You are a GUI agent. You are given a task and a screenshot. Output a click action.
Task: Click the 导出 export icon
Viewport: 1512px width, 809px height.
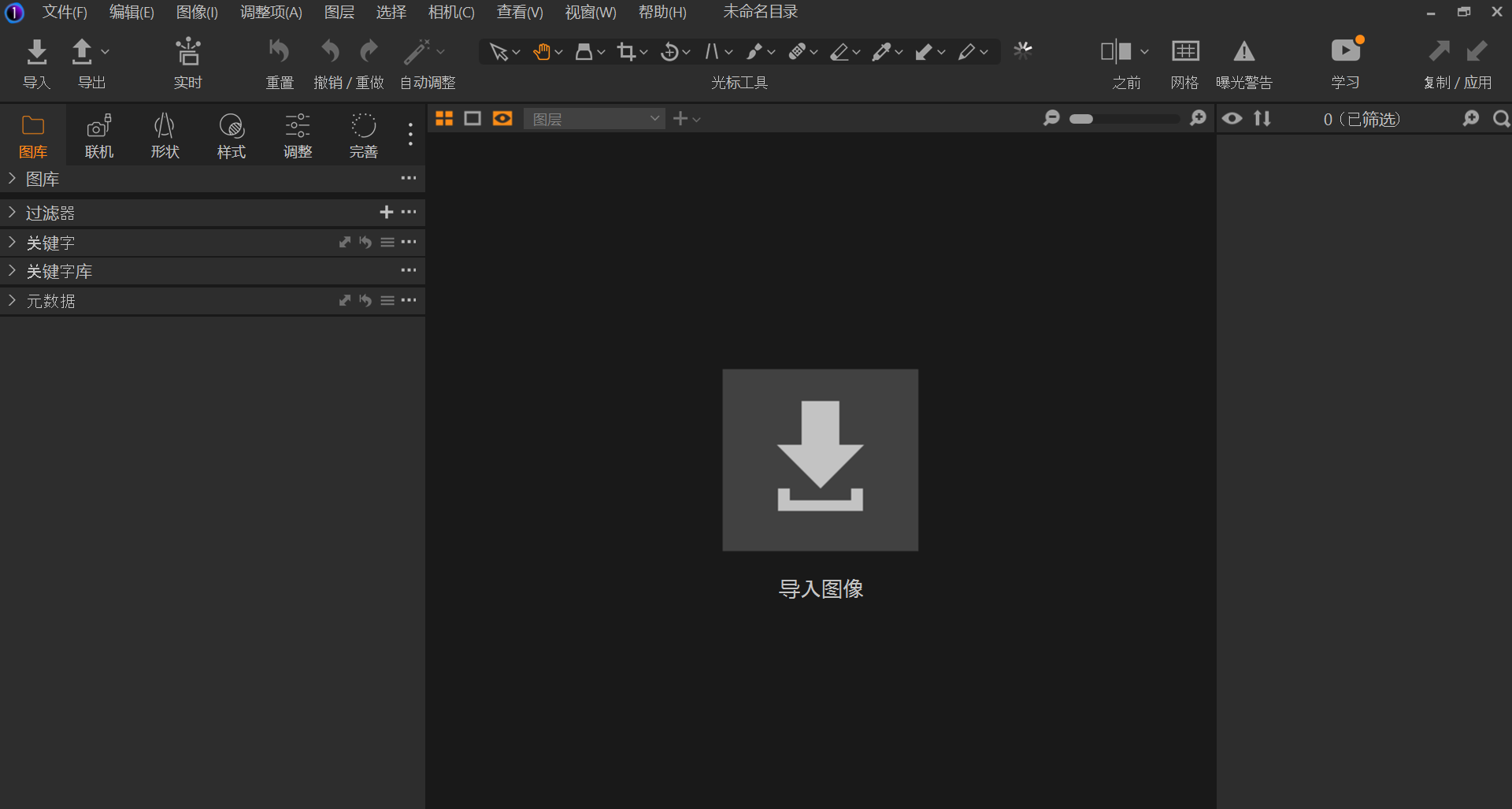click(x=82, y=52)
